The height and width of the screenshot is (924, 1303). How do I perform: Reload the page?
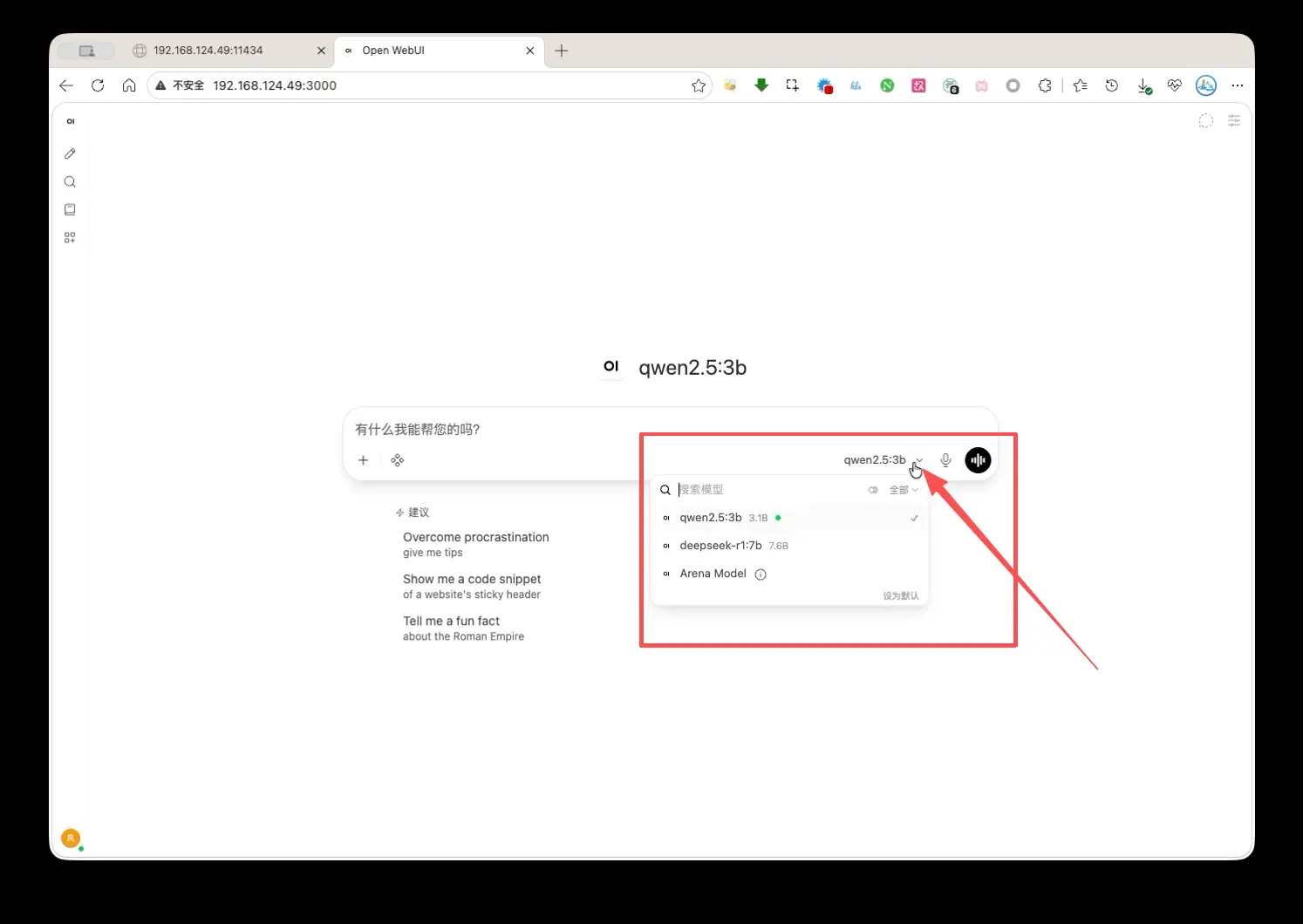coord(98,85)
